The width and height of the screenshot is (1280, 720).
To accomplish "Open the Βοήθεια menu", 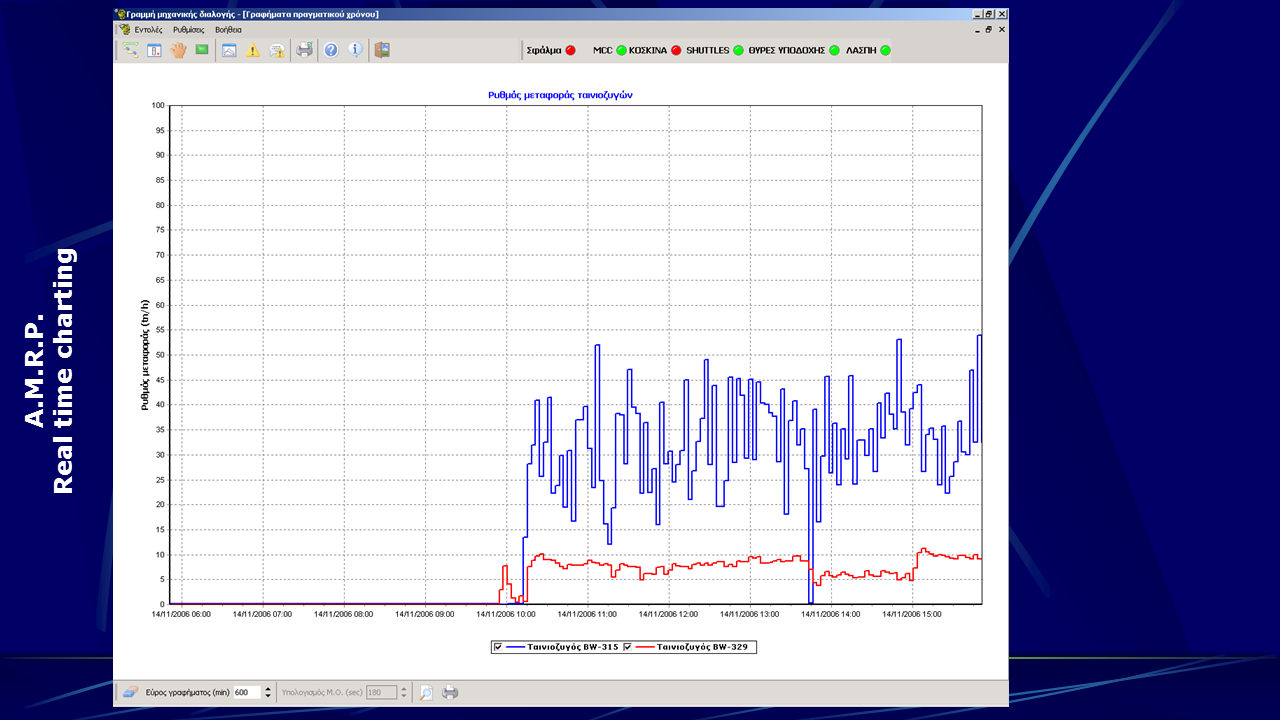I will (228, 30).
